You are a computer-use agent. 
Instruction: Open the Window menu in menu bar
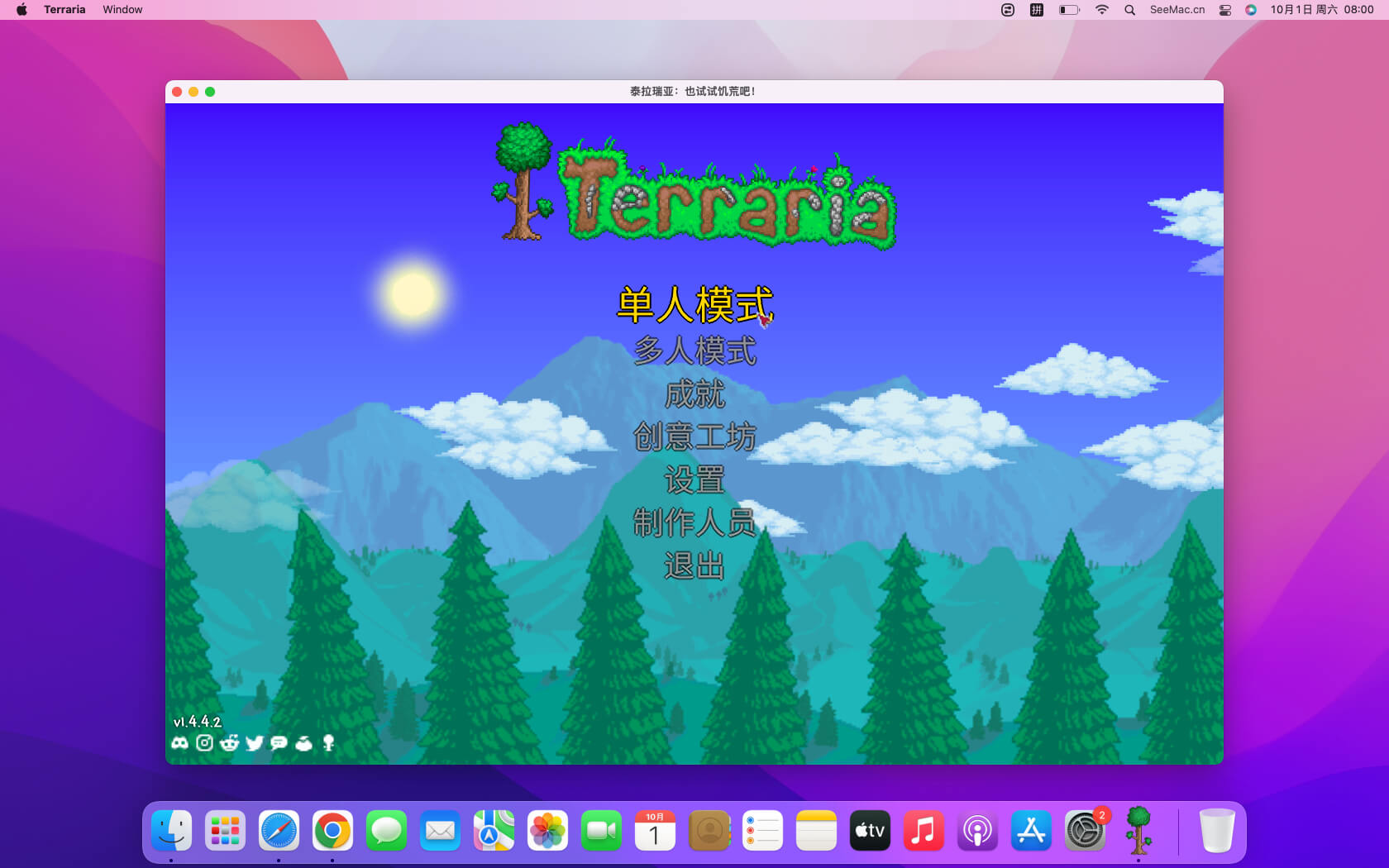(122, 10)
